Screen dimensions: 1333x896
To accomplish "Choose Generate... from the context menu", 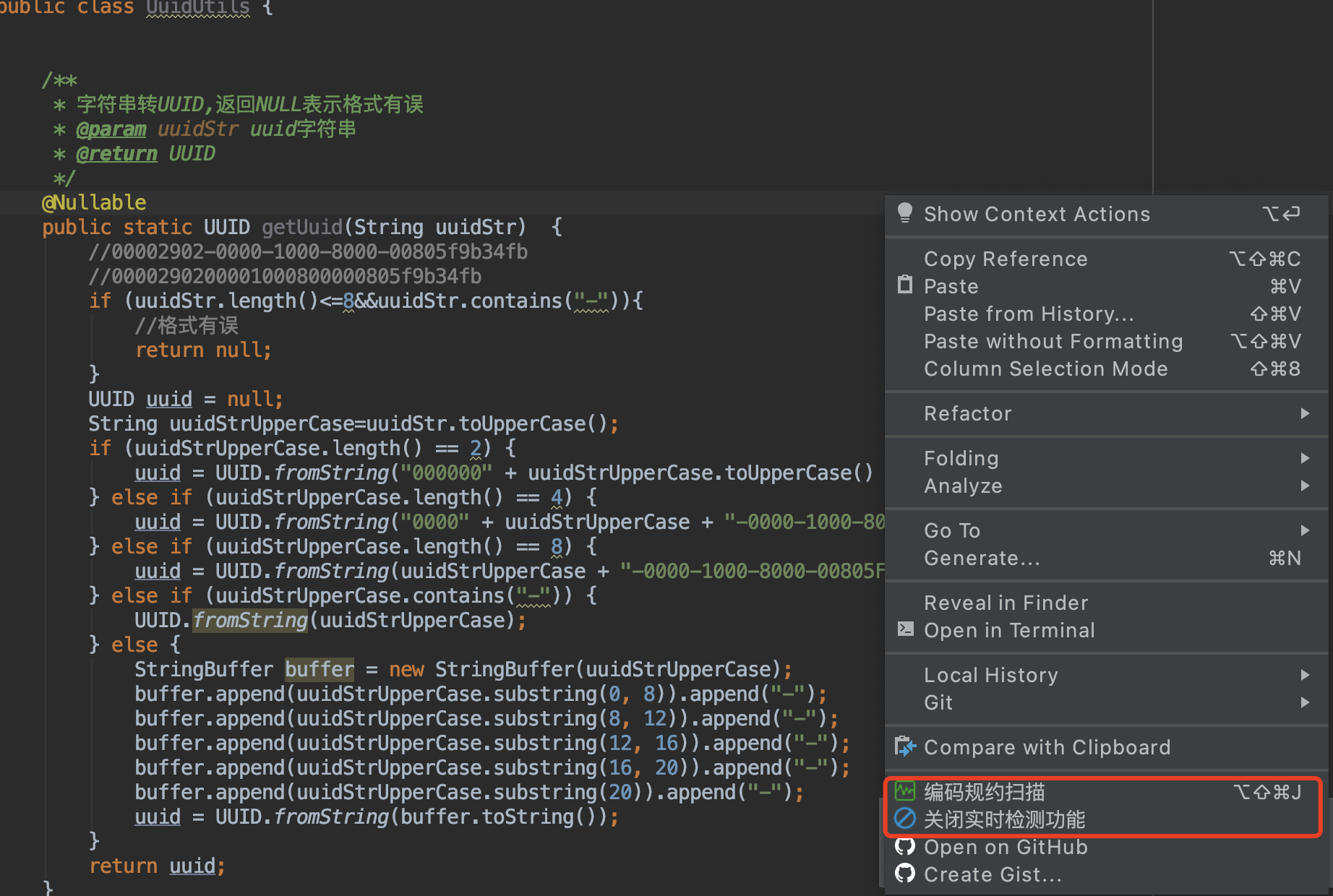I will 982,558.
